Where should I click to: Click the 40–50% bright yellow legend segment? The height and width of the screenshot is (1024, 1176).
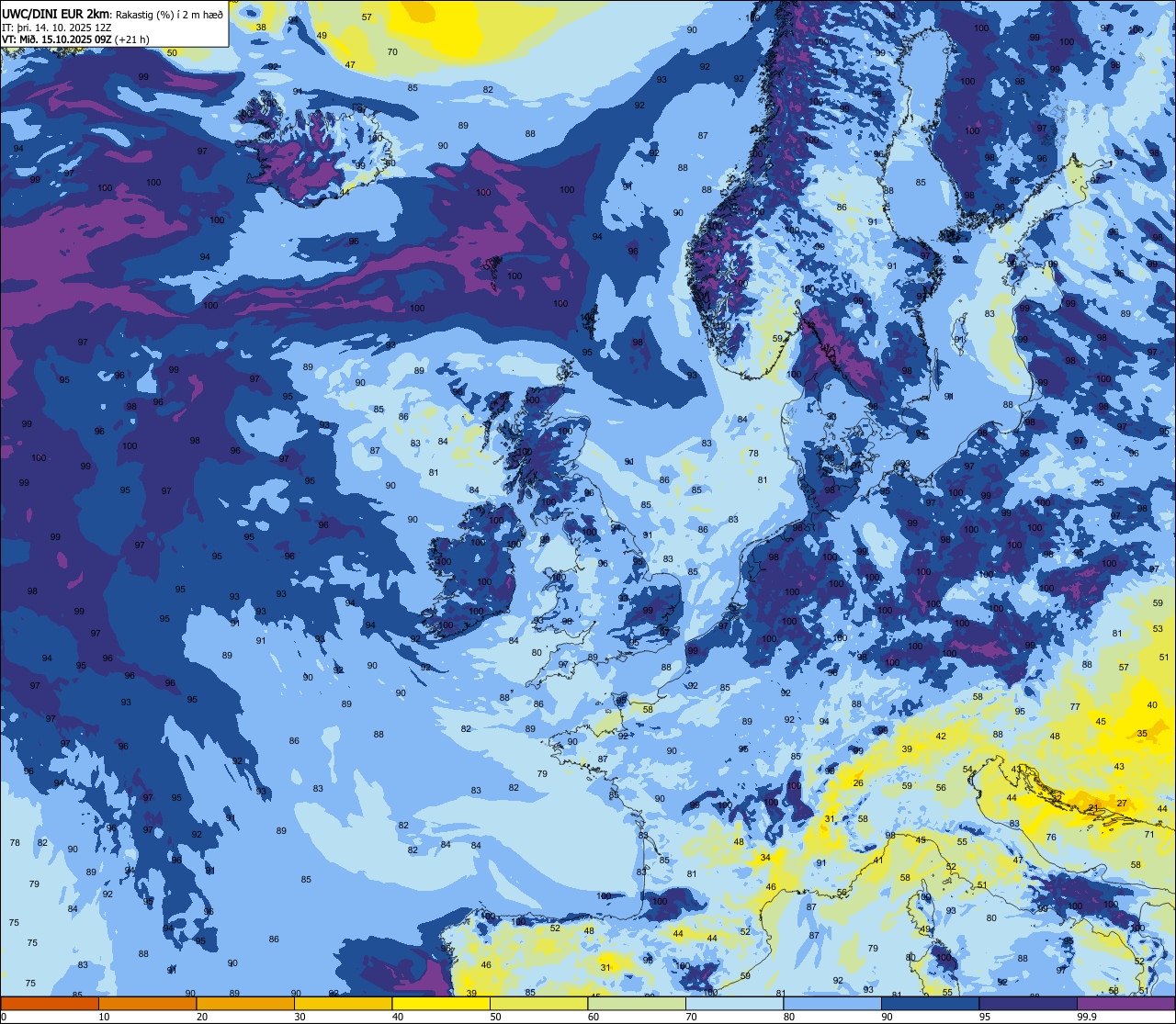click(441, 1004)
